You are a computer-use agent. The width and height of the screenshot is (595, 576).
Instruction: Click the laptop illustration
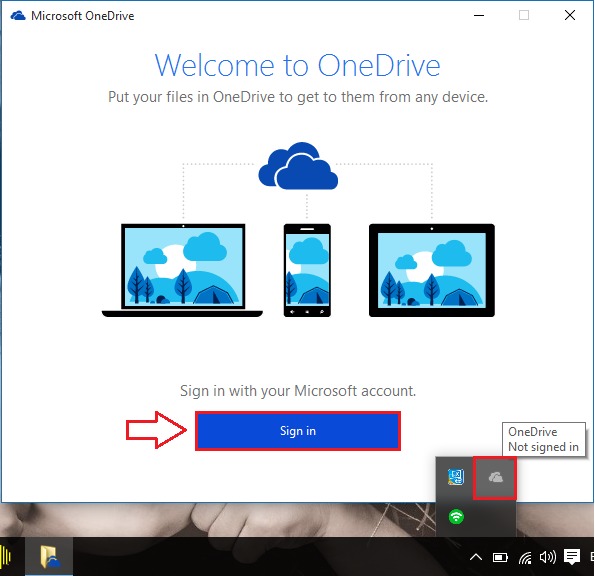coord(183,270)
